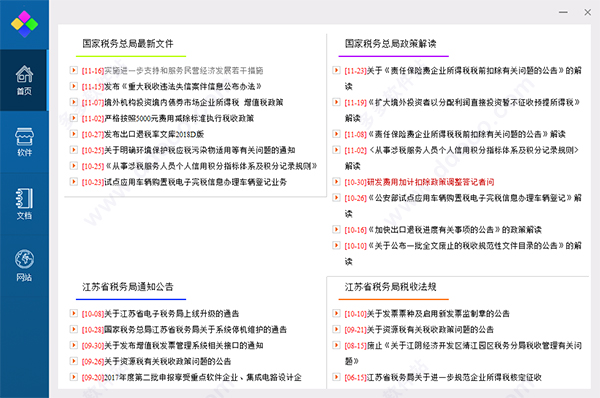Image resolution: width=600 pixels, height=398 pixels.
Task: Click arrow bullet beside 重大税收违法失信案件 item
Action: click(73, 86)
